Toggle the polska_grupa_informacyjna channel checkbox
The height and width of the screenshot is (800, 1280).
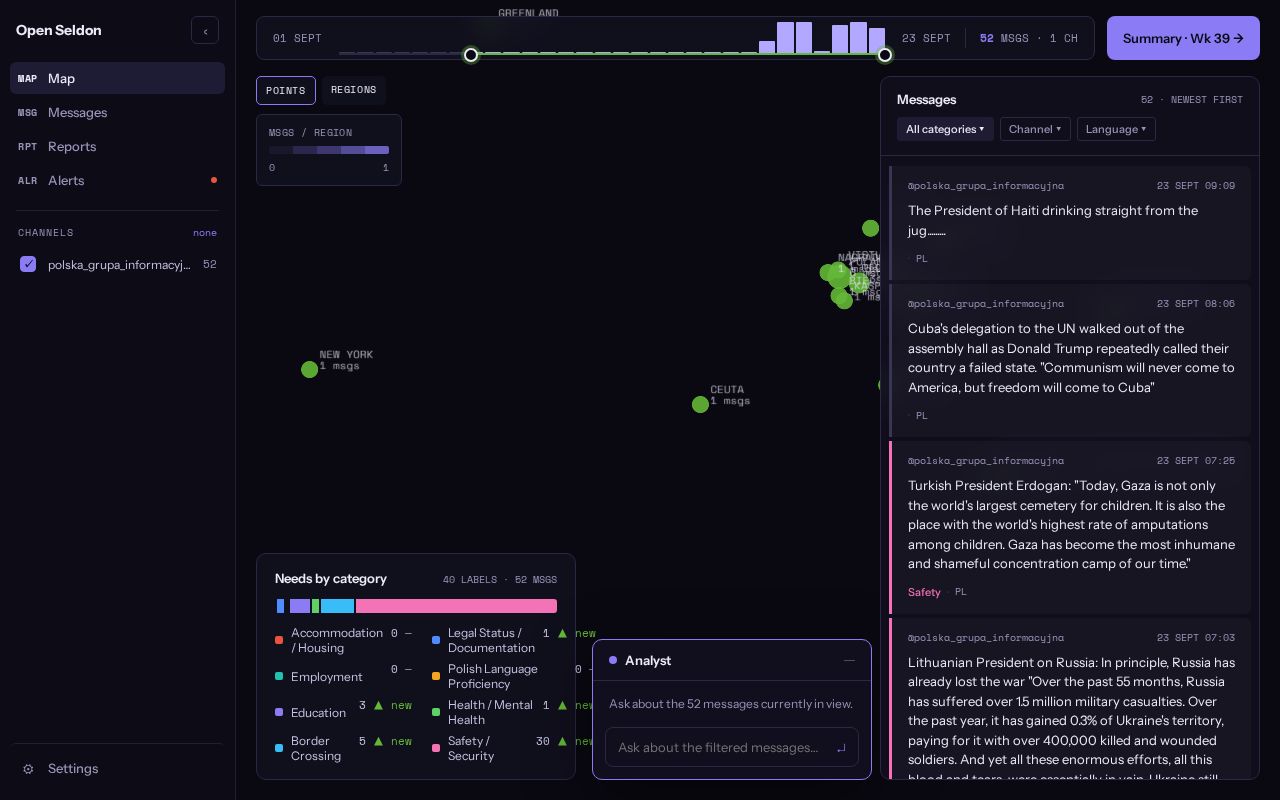28,264
